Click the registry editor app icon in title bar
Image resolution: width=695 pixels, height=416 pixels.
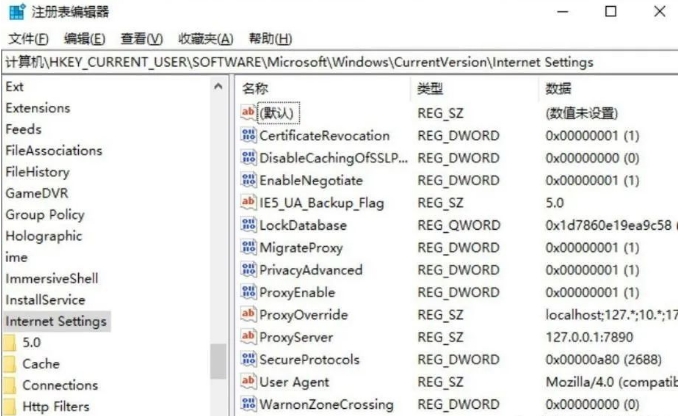(x=14, y=12)
